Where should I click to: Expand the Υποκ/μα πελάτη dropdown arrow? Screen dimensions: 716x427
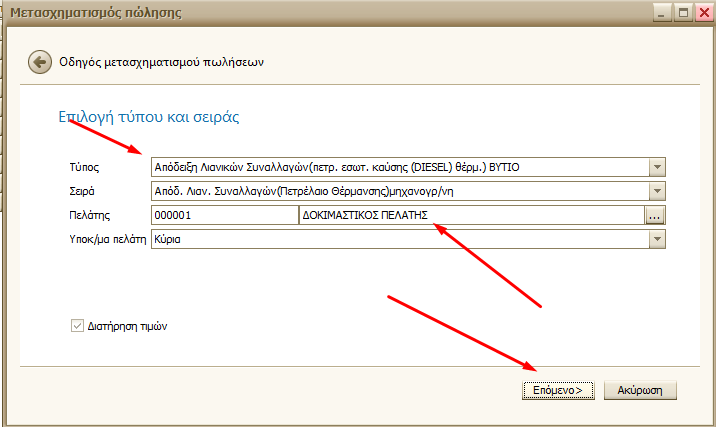coord(656,239)
